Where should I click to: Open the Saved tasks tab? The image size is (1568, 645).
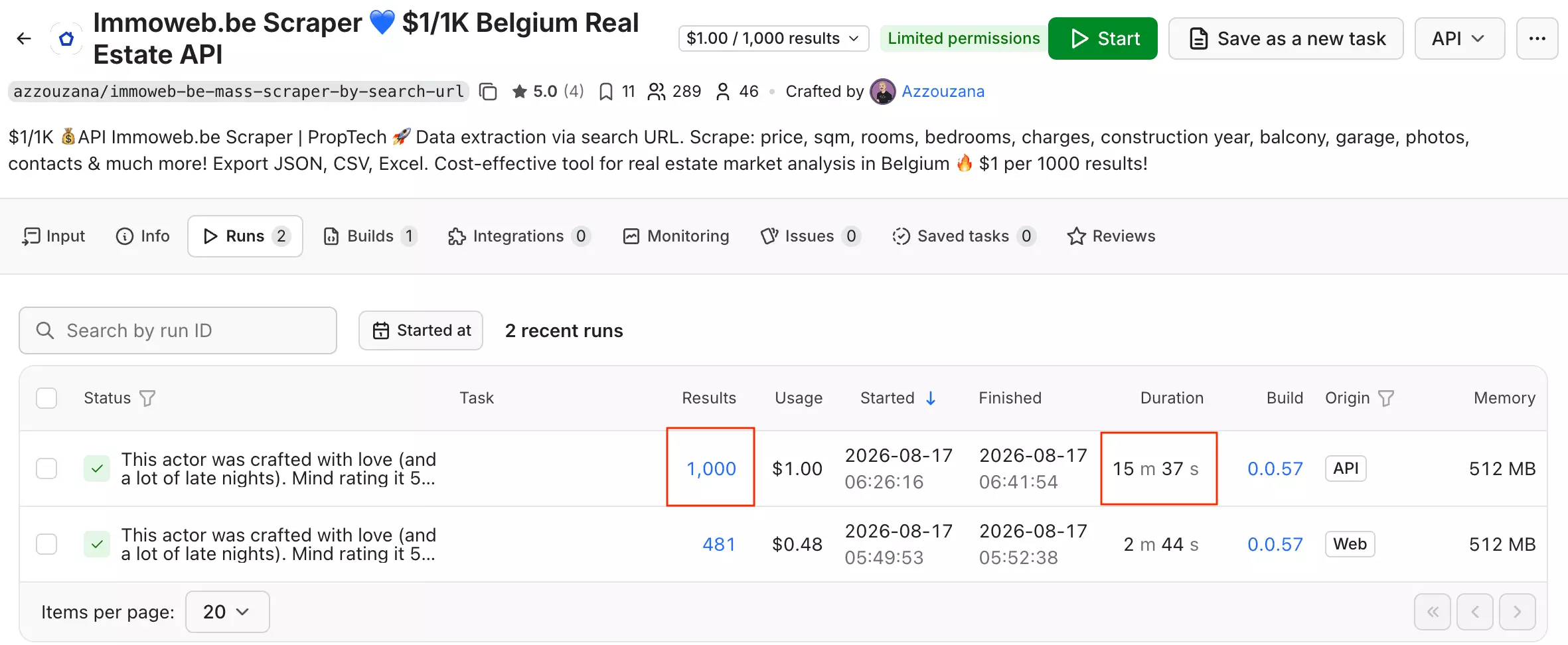(963, 236)
